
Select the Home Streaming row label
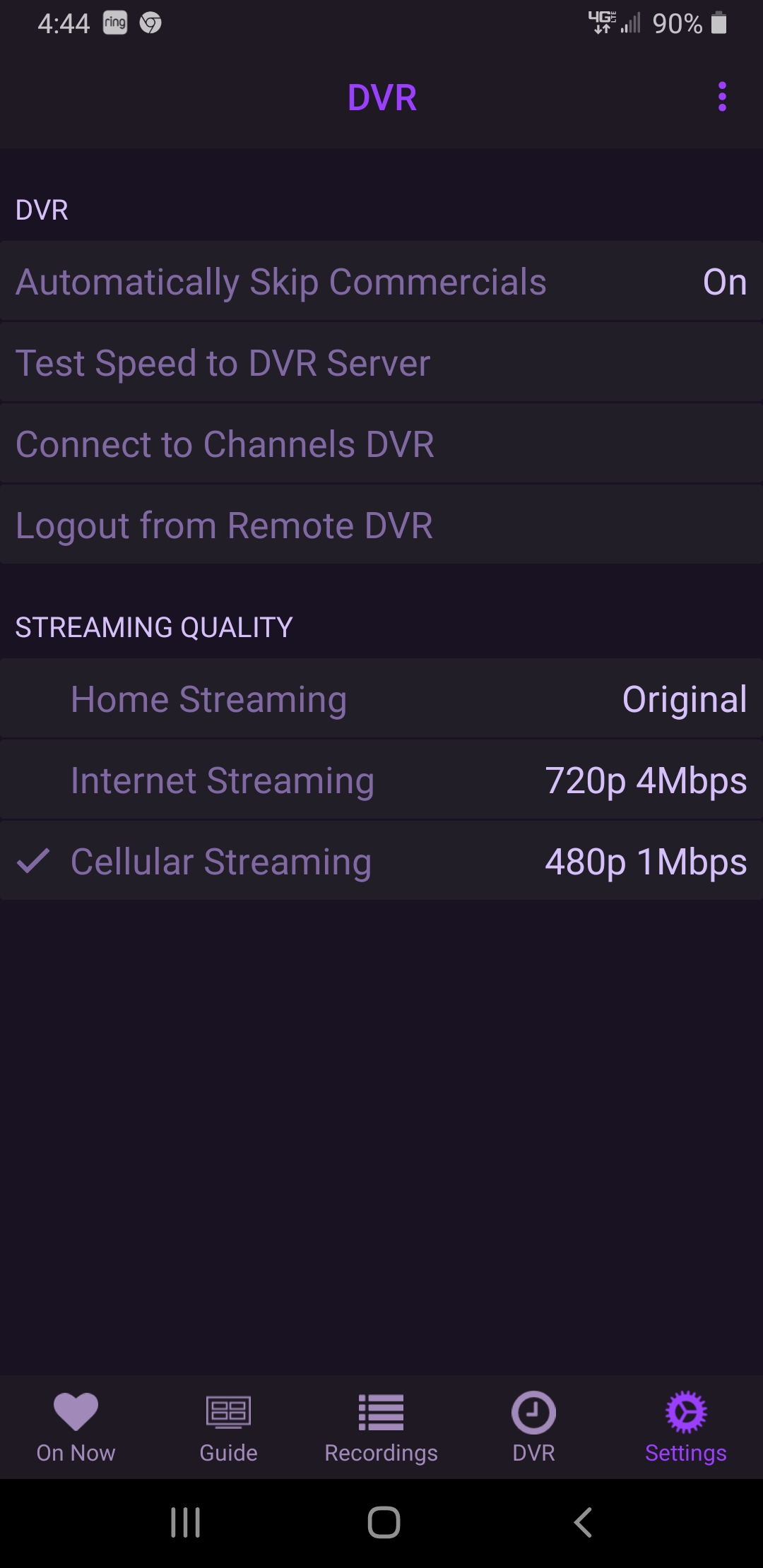click(x=209, y=699)
